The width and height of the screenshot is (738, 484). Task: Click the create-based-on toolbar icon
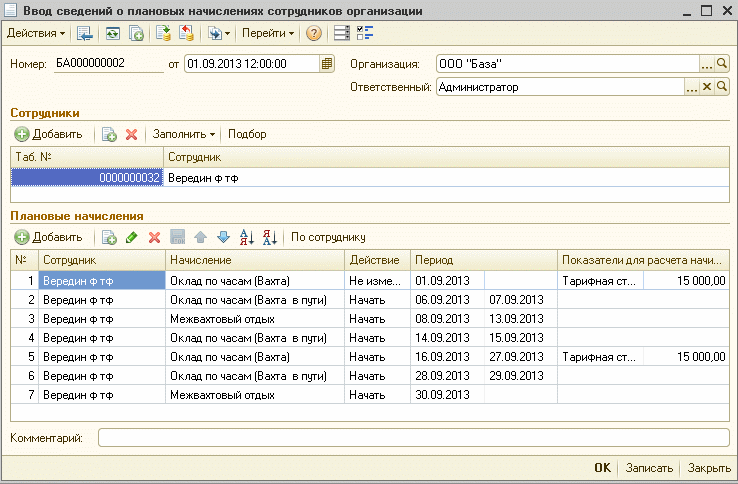215,33
